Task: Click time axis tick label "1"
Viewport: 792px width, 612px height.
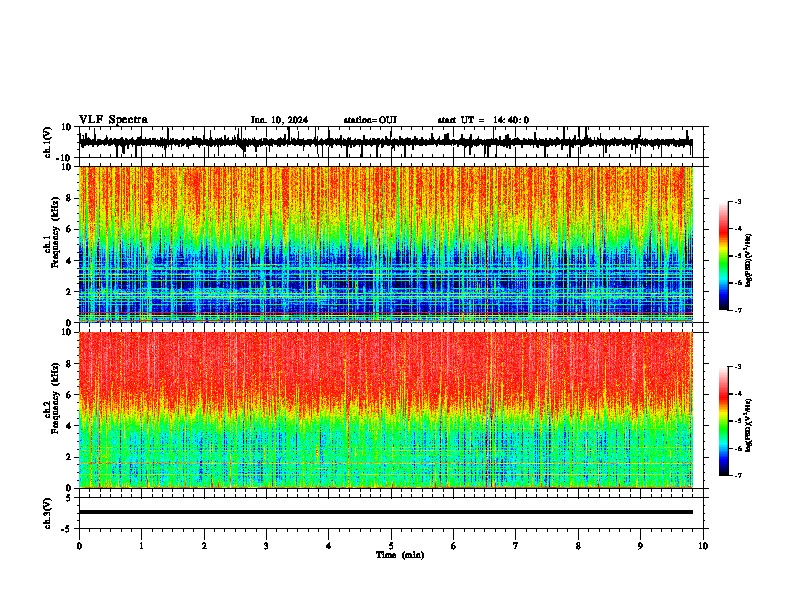Action: (142, 546)
